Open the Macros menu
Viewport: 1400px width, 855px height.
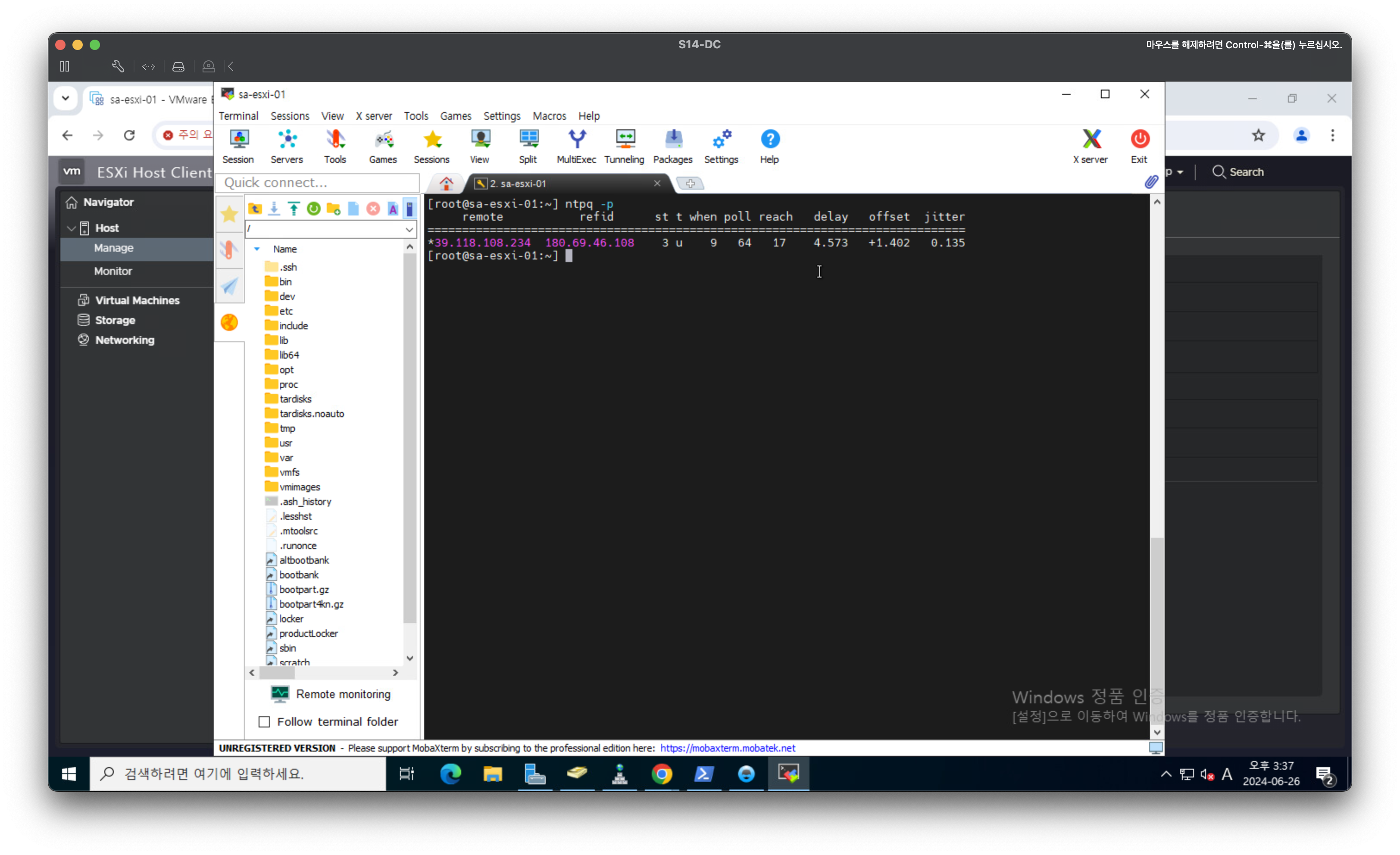[x=549, y=116]
